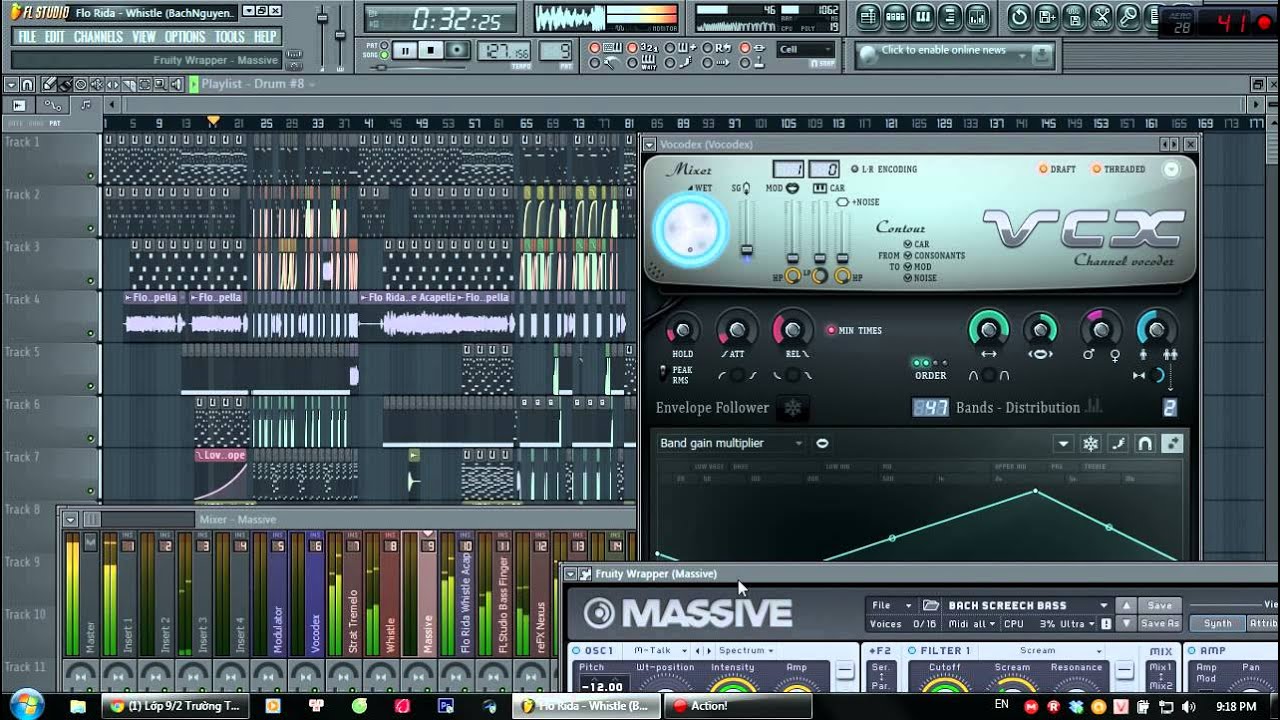Viewport: 1280px width, 720px height.
Task: Select the Mute tool in Playlist toolbar
Action: pyautogui.click(x=97, y=84)
